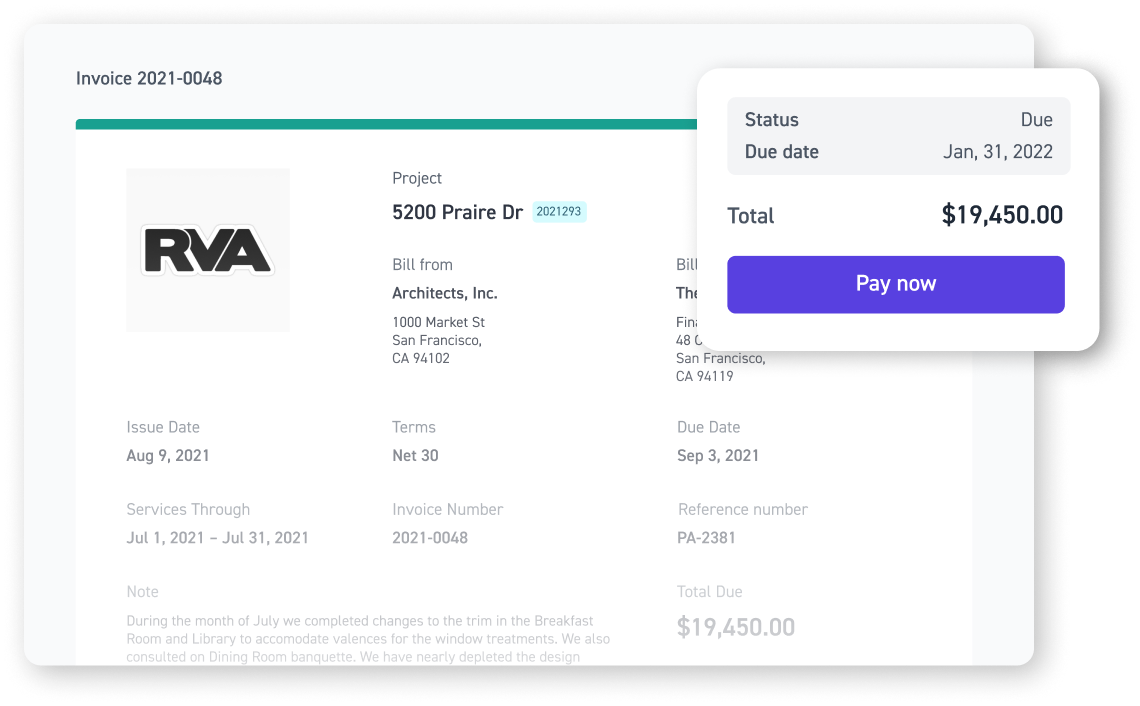Click the 5200 Praire Dr project name
1140x706 pixels.
click(457, 212)
